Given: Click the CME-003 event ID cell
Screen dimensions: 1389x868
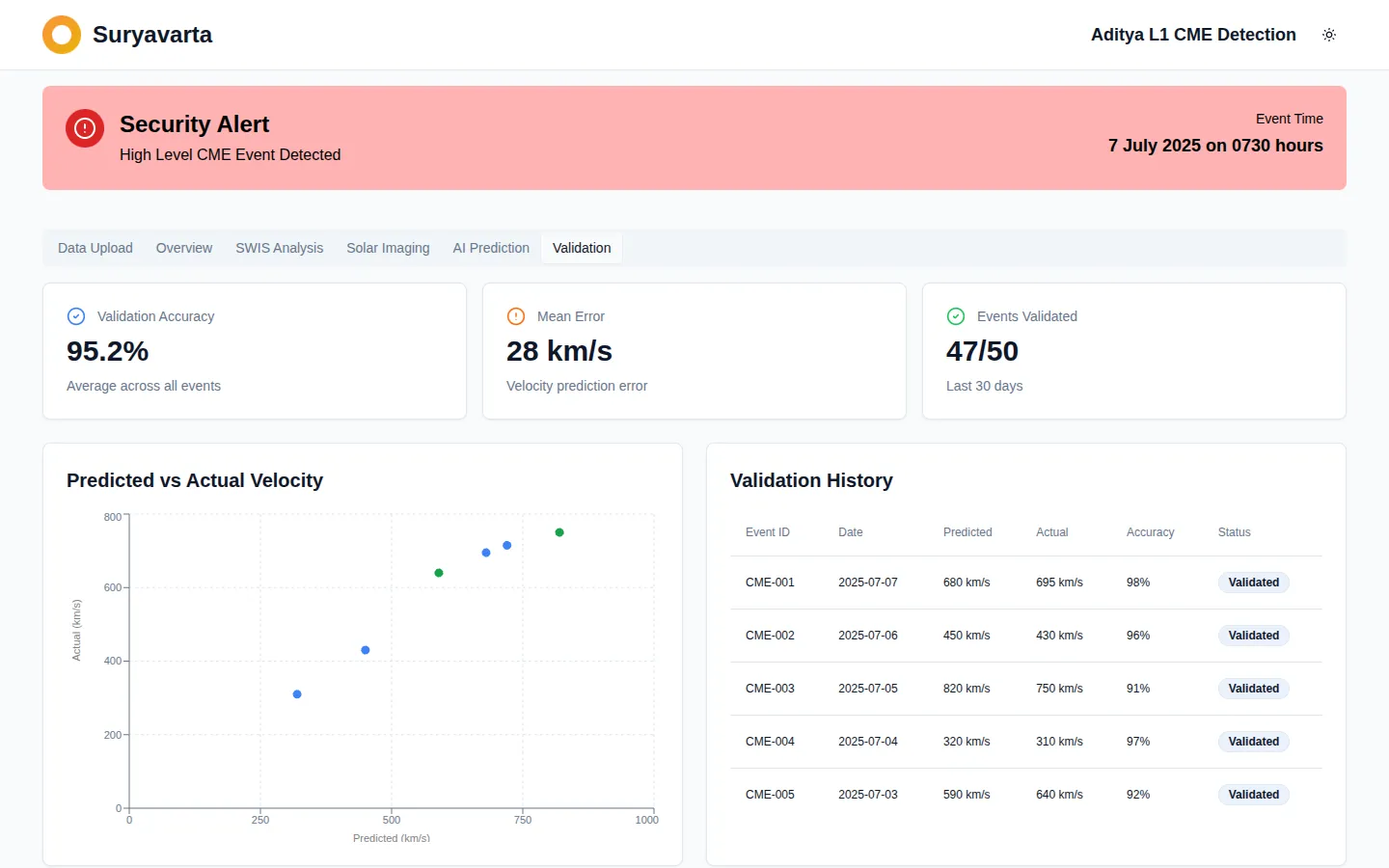Looking at the screenshot, I should [770, 689].
